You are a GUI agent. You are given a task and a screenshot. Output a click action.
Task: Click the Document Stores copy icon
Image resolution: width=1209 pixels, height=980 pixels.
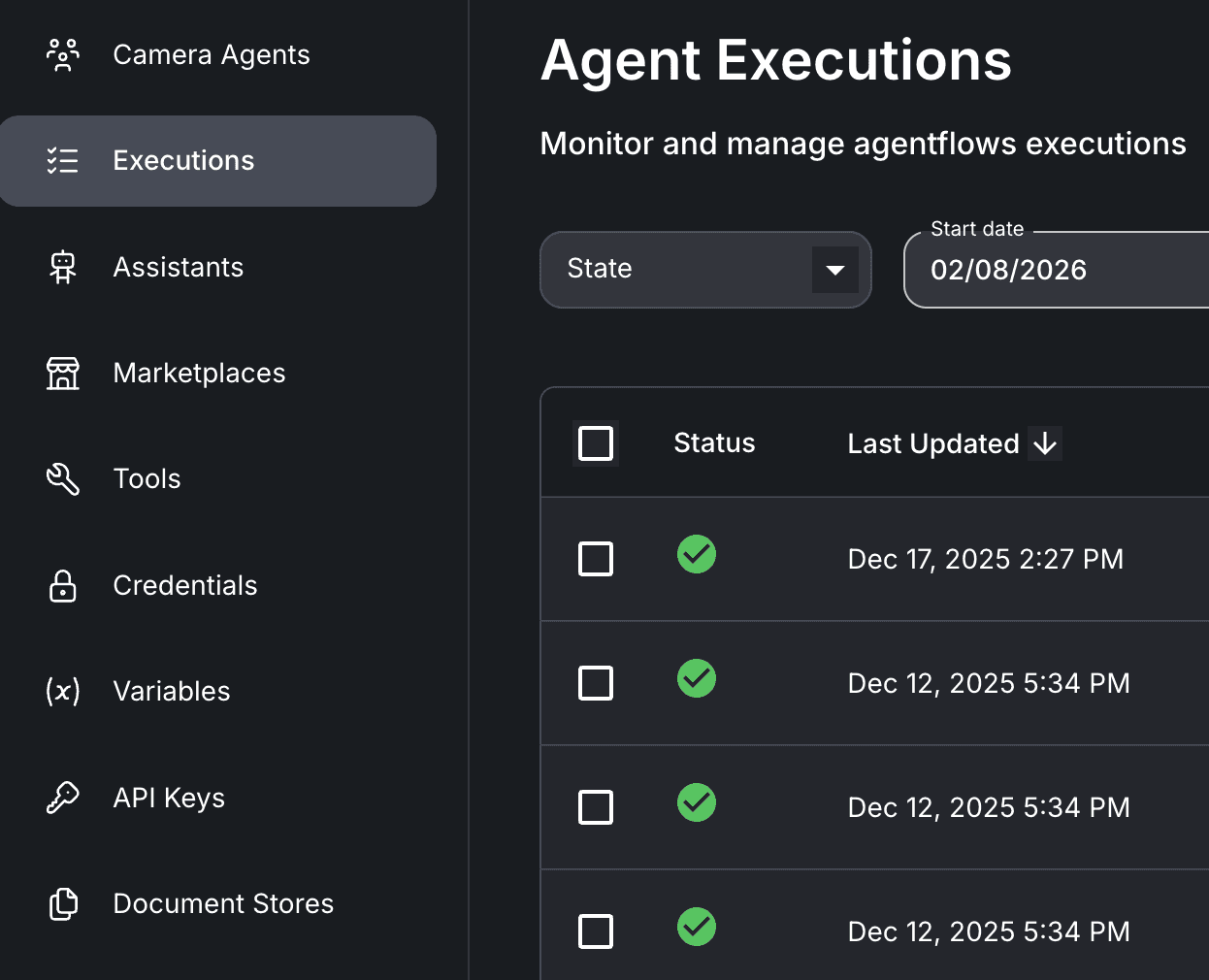tap(62, 903)
